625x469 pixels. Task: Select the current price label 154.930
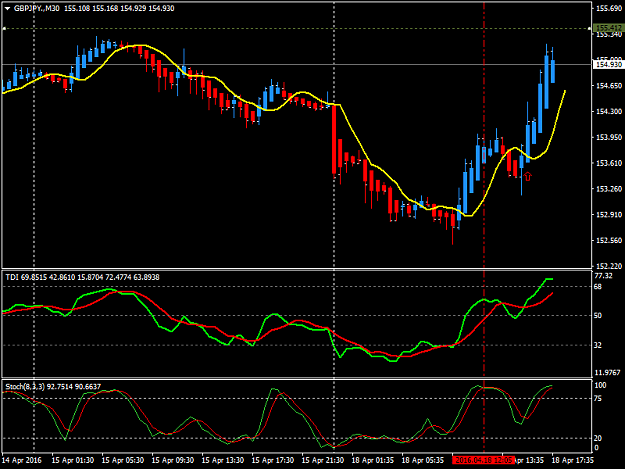[x=608, y=65]
